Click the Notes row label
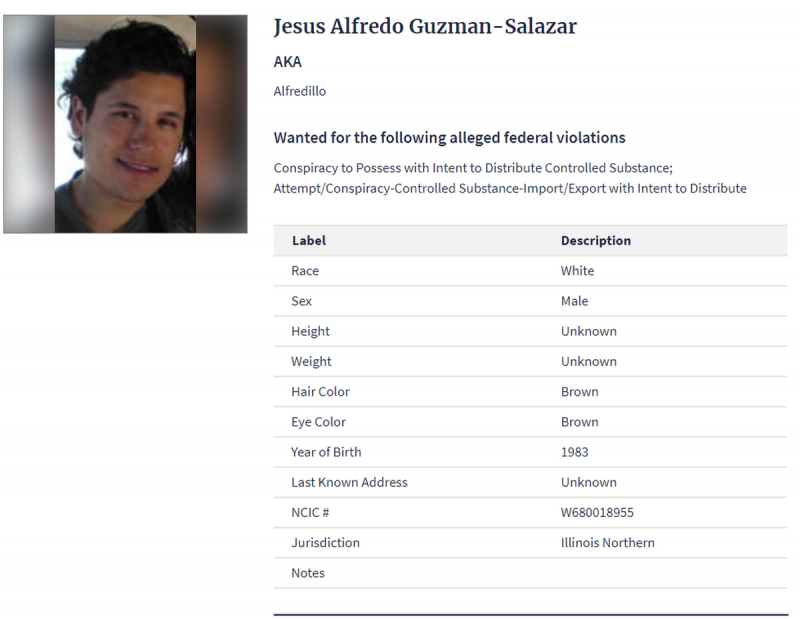800x619 pixels. pyautogui.click(x=308, y=573)
